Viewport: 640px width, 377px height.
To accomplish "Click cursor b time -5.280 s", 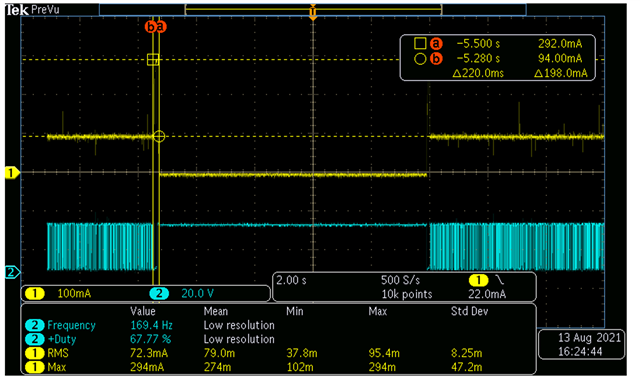I will [478, 59].
